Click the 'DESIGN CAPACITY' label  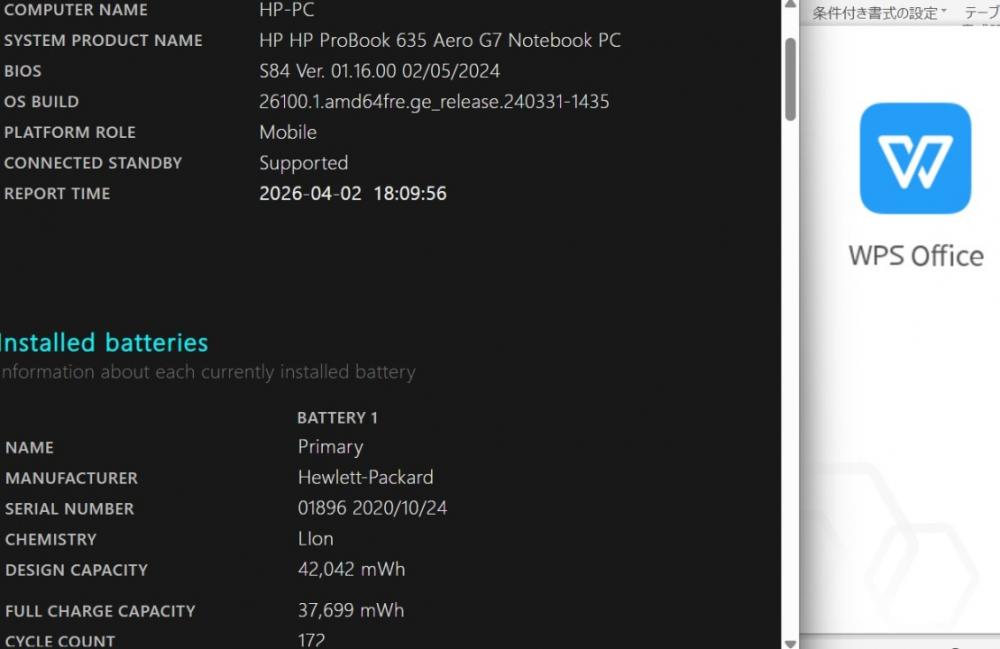pos(77,570)
